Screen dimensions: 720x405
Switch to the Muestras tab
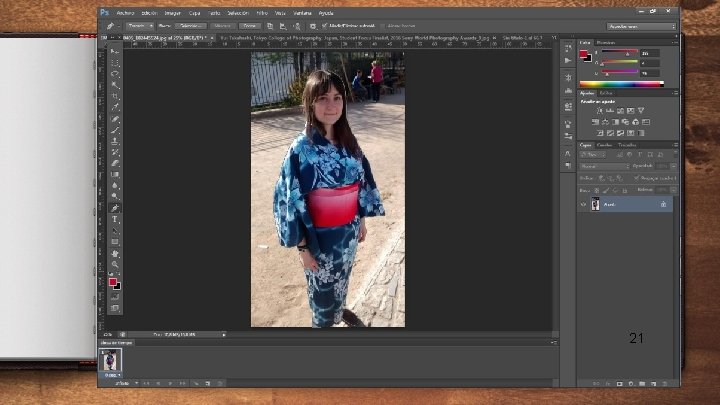(x=606, y=43)
